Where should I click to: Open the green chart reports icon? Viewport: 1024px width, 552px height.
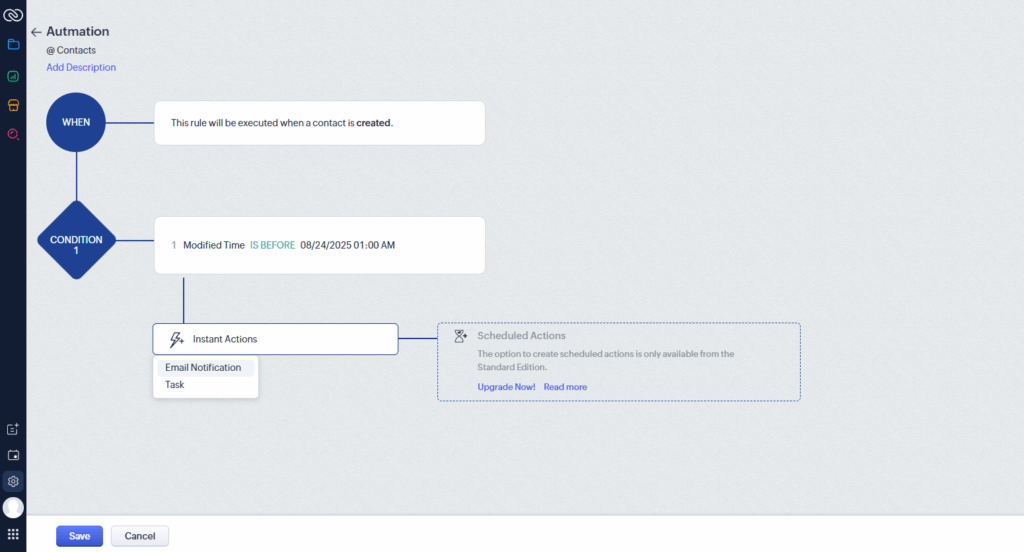[13, 75]
